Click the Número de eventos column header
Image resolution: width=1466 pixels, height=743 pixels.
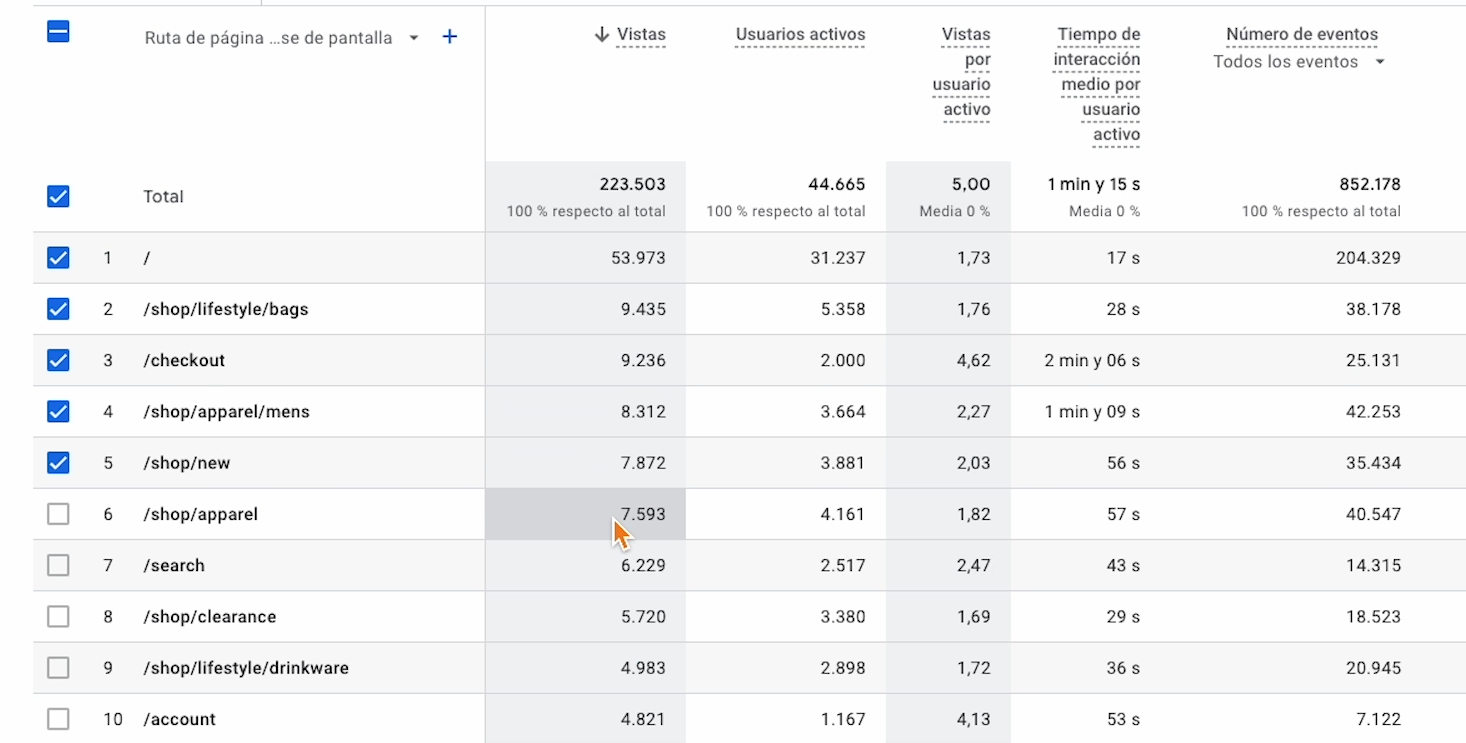coord(1301,35)
